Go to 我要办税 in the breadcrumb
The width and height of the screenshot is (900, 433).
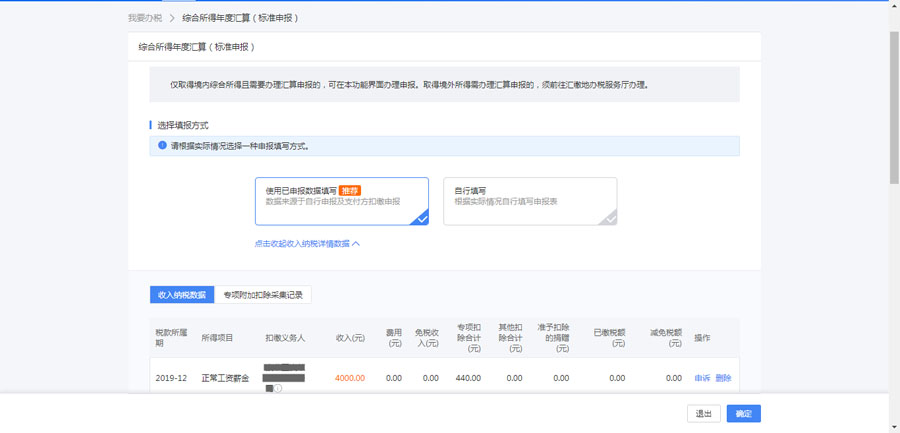144,18
